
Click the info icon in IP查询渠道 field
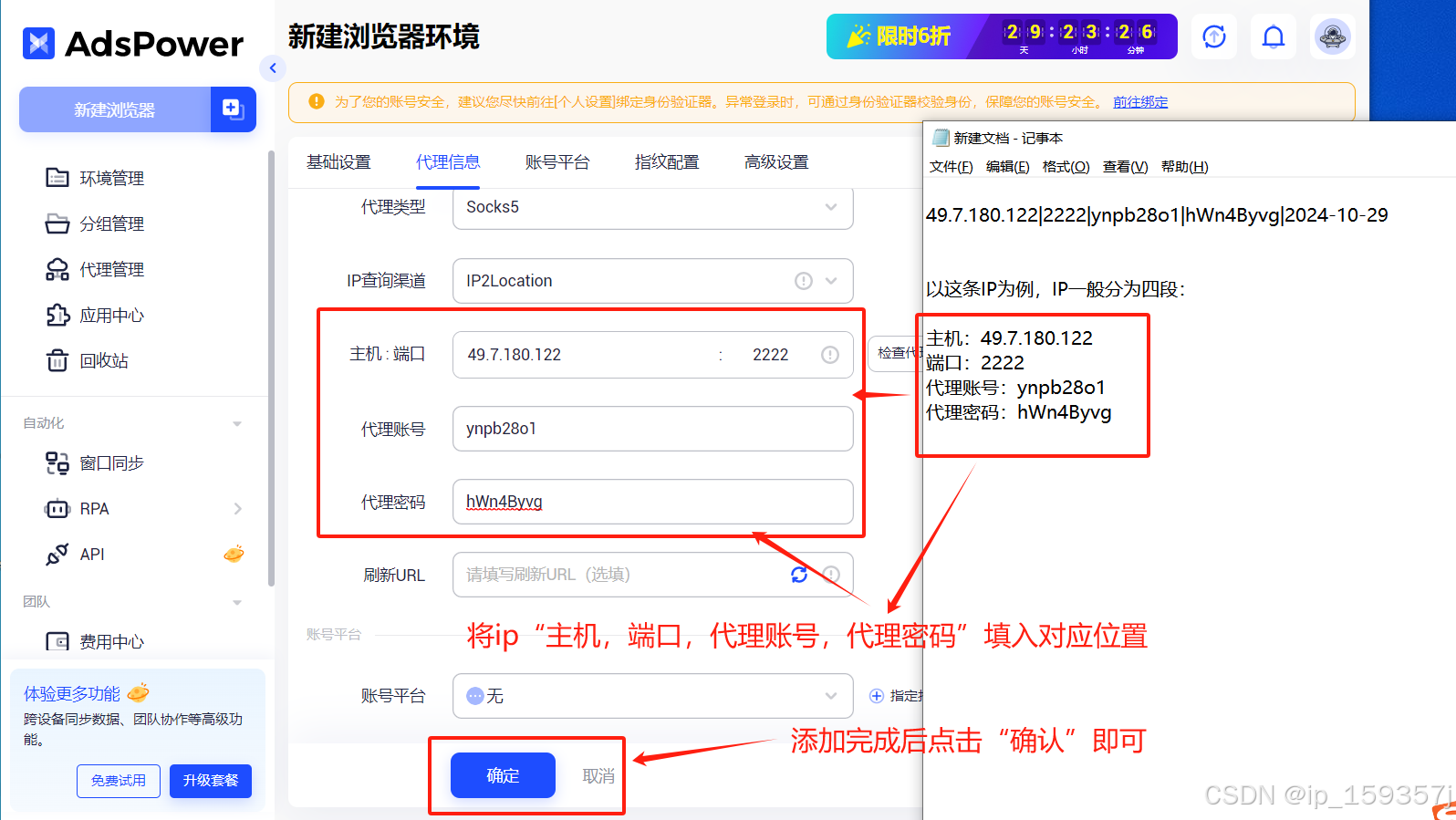(x=803, y=281)
